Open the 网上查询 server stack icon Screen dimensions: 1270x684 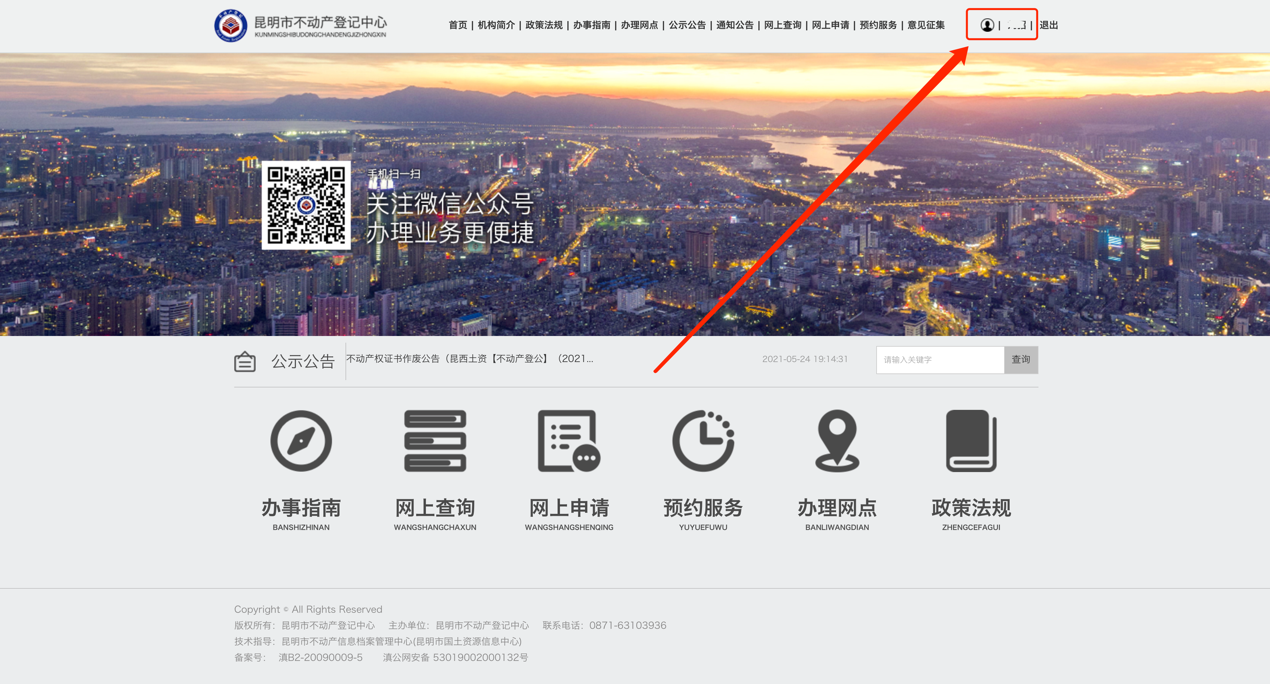pyautogui.click(x=435, y=441)
